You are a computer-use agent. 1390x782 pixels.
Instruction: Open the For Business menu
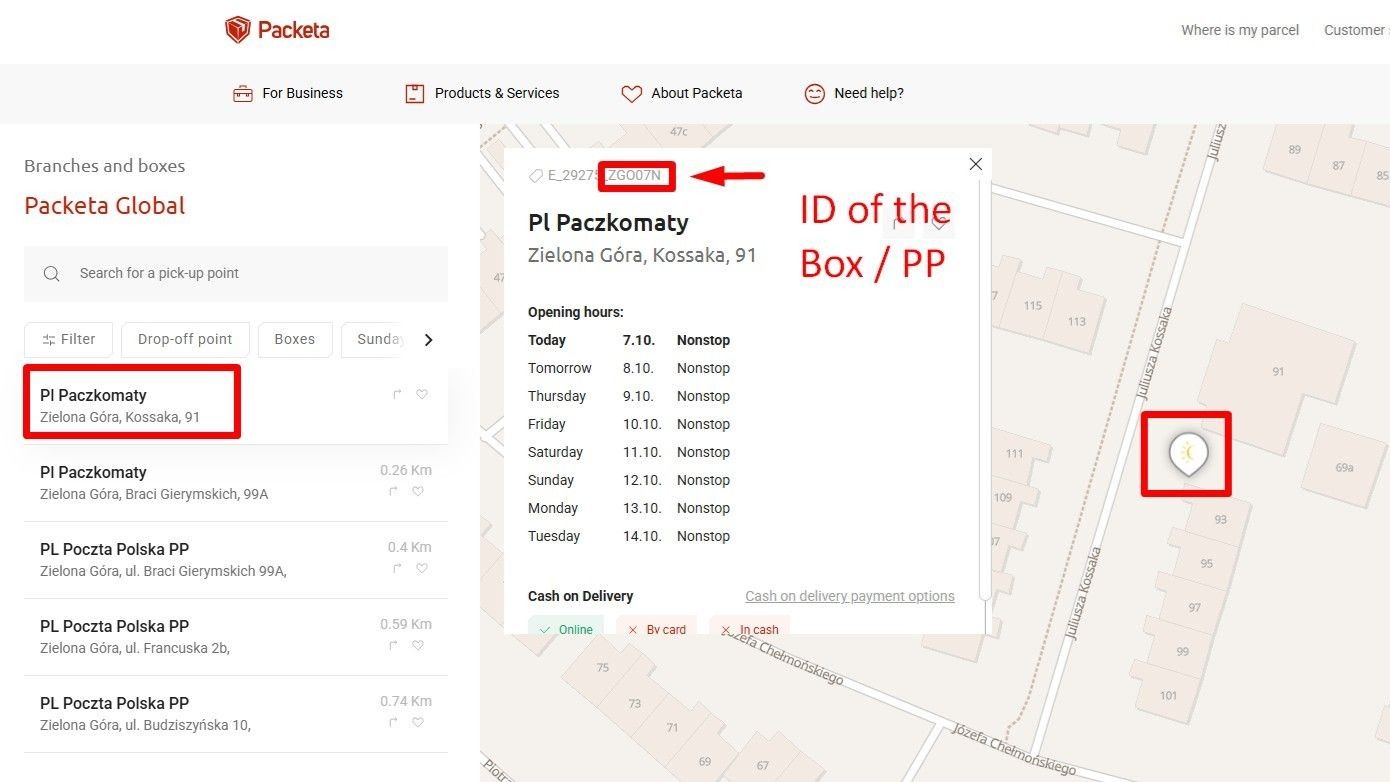pyautogui.click(x=288, y=93)
